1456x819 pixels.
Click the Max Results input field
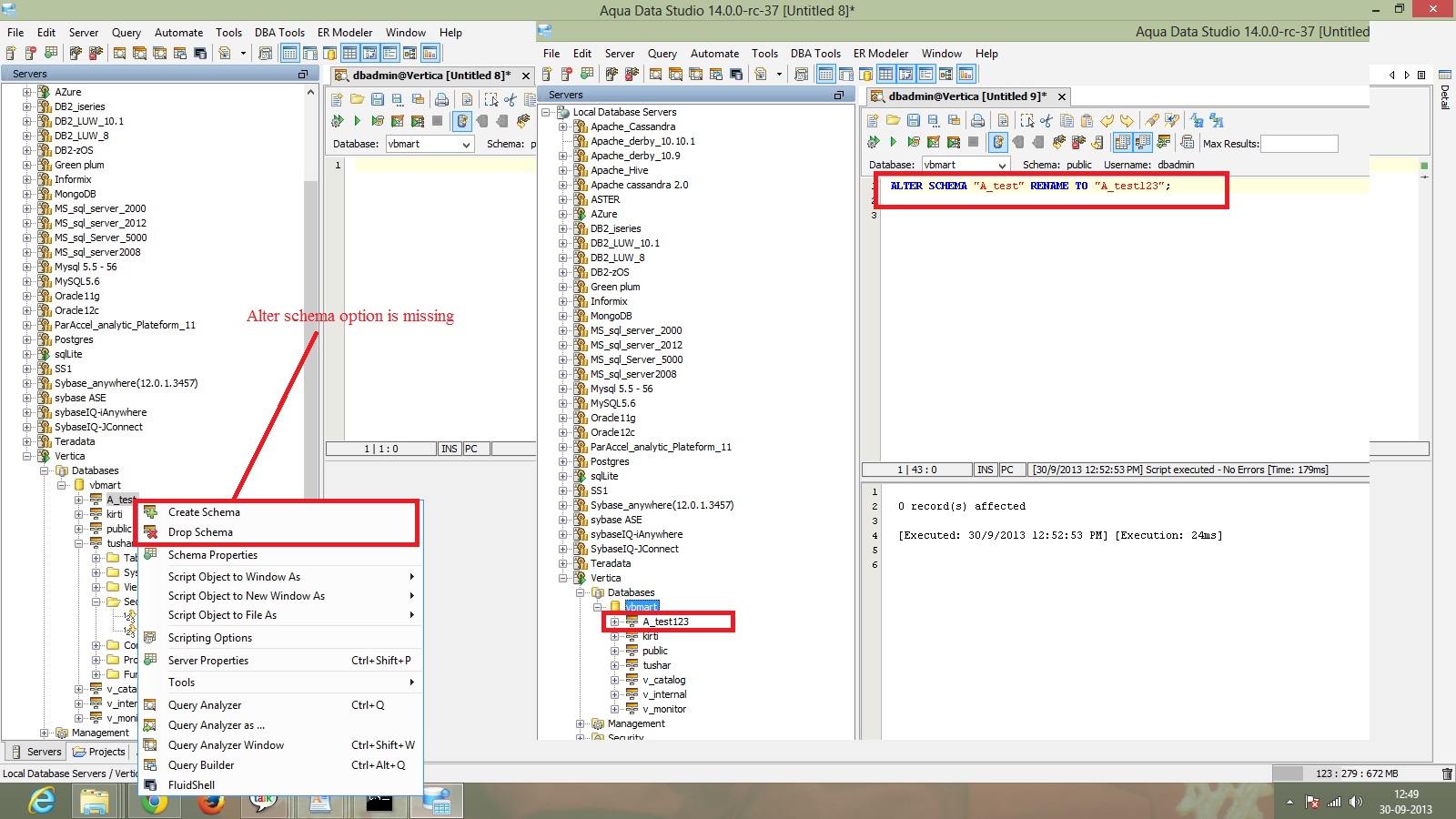click(x=1299, y=144)
